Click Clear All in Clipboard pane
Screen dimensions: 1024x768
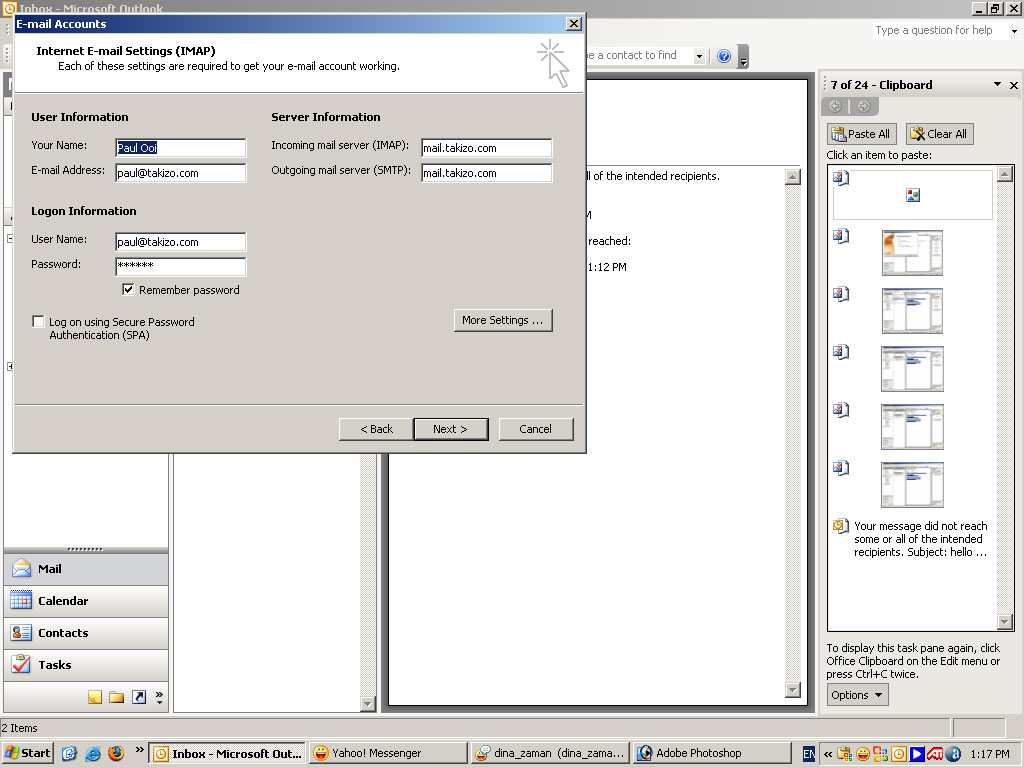(x=939, y=134)
